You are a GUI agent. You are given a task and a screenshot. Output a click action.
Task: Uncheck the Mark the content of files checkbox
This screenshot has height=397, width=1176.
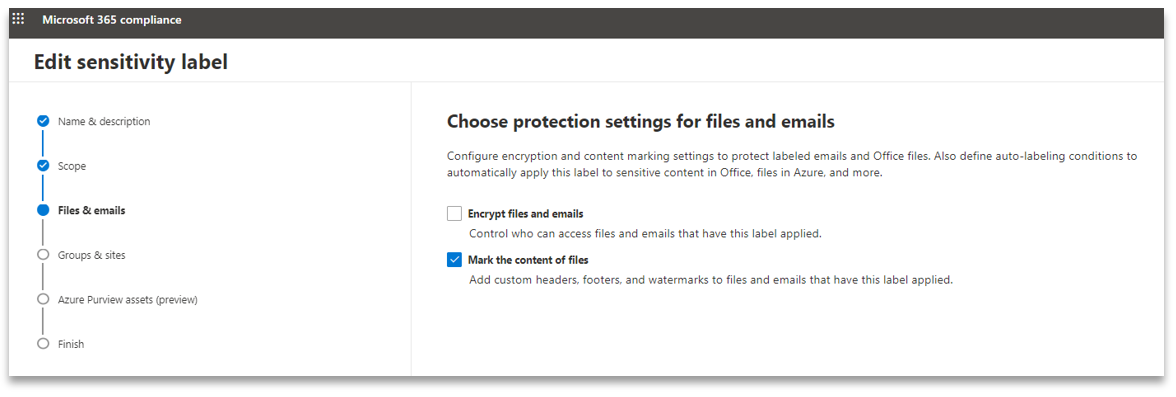click(454, 260)
